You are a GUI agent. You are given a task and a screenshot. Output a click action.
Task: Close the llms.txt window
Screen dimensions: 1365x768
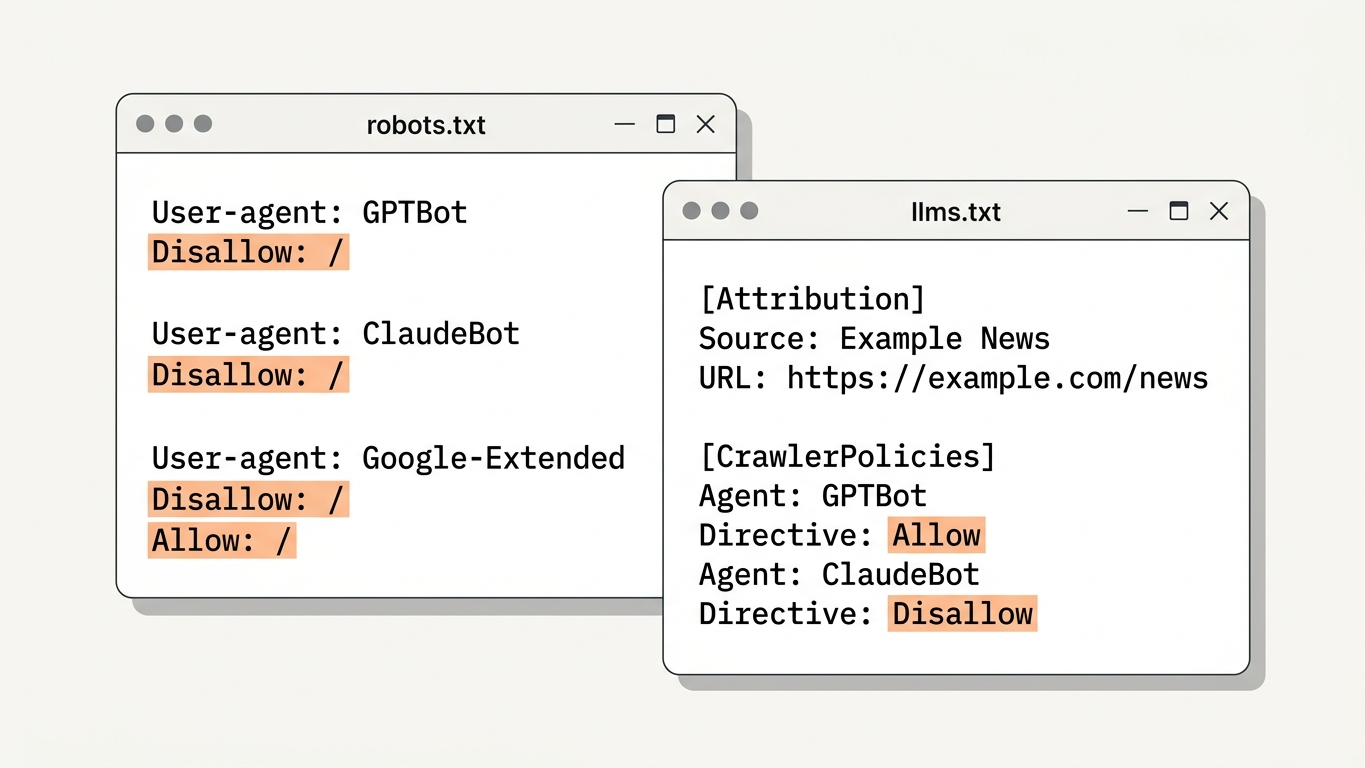pos(1219,211)
